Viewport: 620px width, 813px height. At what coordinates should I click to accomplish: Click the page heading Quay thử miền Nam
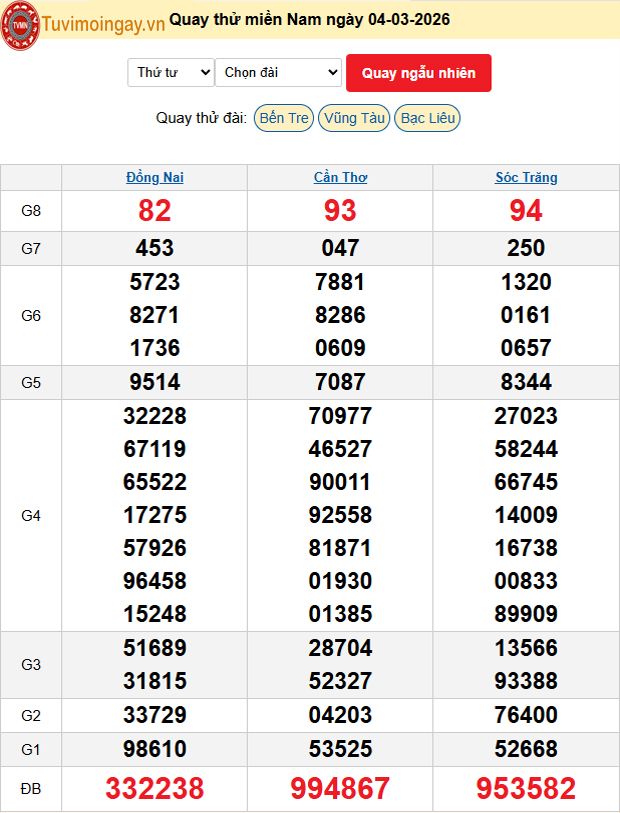(310, 20)
